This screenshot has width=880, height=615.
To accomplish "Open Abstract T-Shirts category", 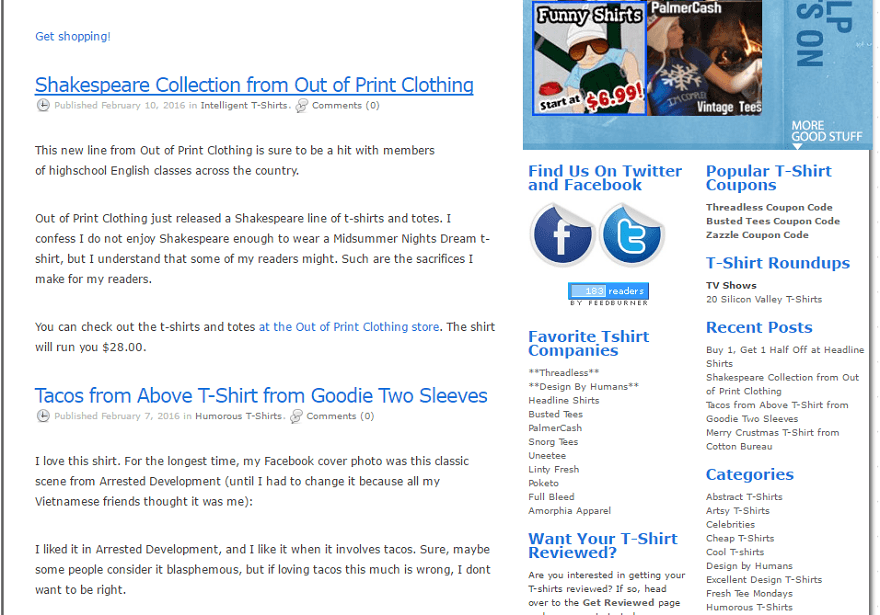I will [744, 497].
